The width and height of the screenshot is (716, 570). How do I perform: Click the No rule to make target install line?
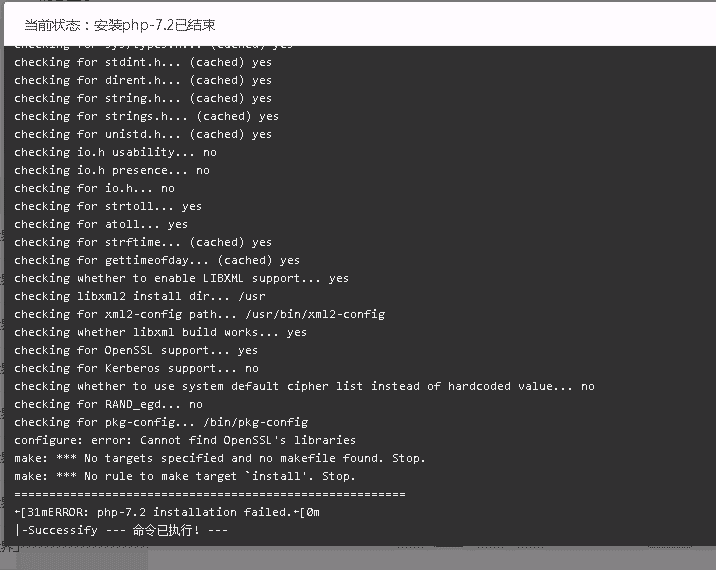tap(185, 476)
